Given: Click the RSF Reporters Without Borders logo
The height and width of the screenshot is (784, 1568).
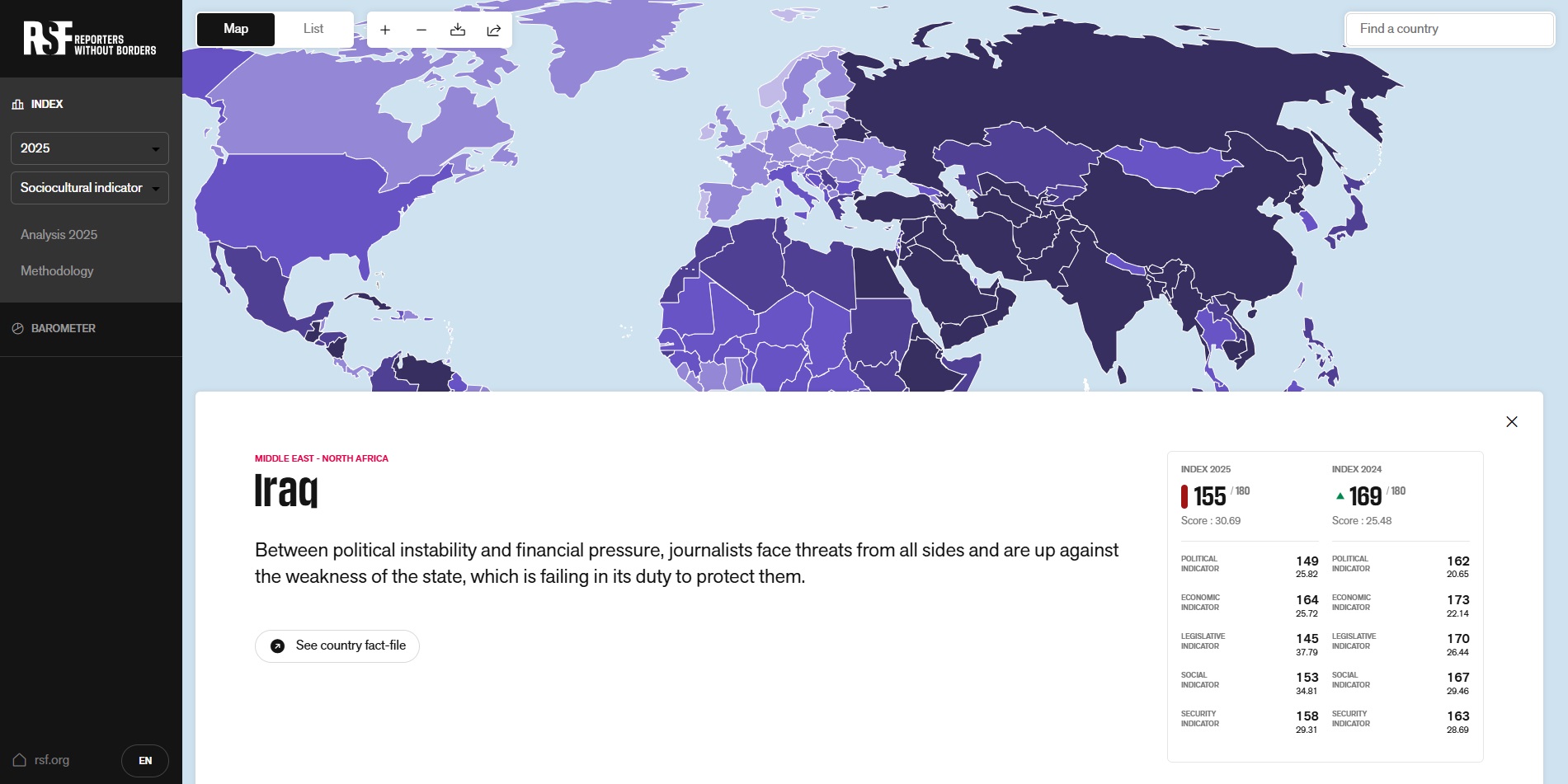Looking at the screenshot, I should pos(89,38).
